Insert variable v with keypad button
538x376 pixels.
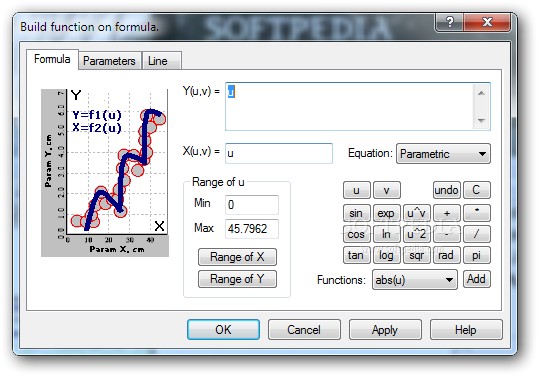click(387, 190)
